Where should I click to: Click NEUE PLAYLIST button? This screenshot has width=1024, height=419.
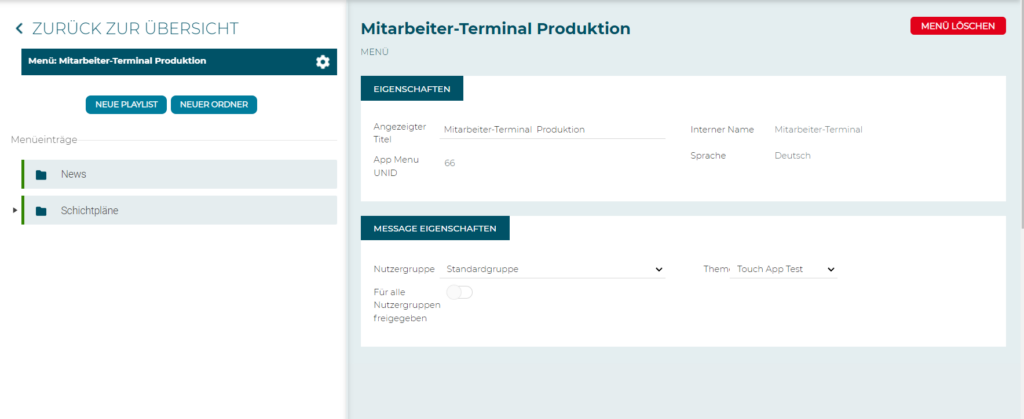click(x=127, y=104)
